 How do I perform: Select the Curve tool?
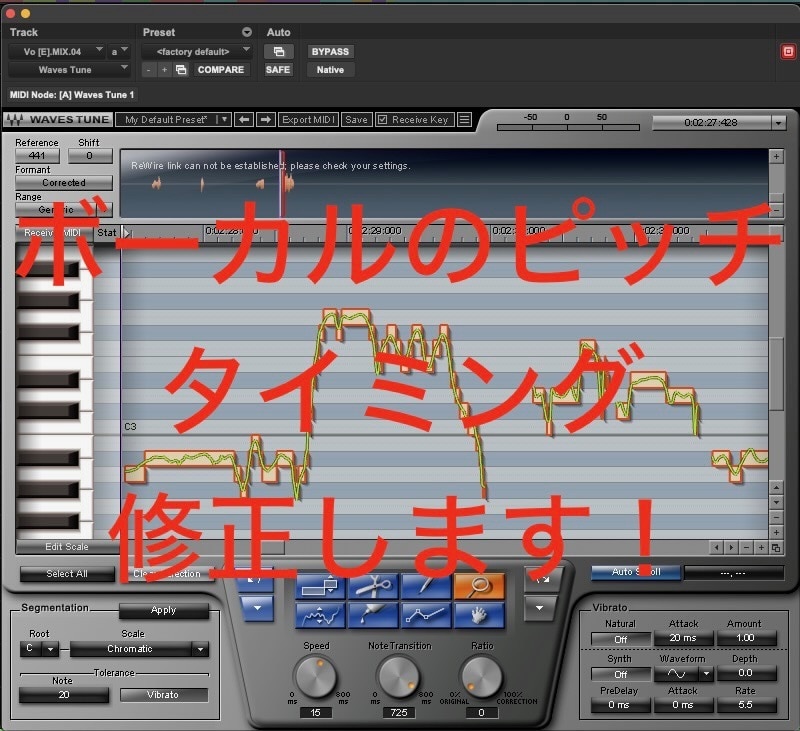click(x=321, y=615)
